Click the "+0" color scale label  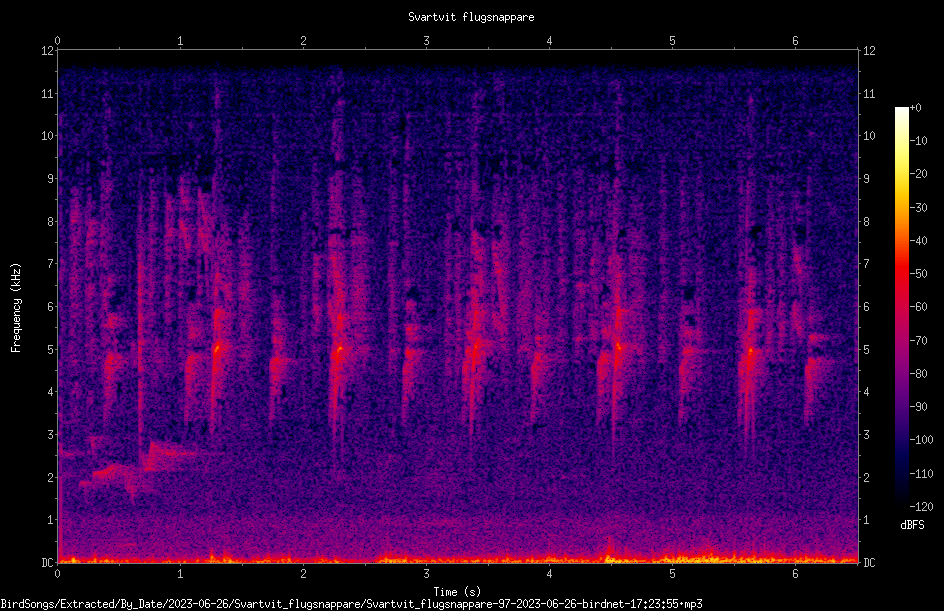915,108
